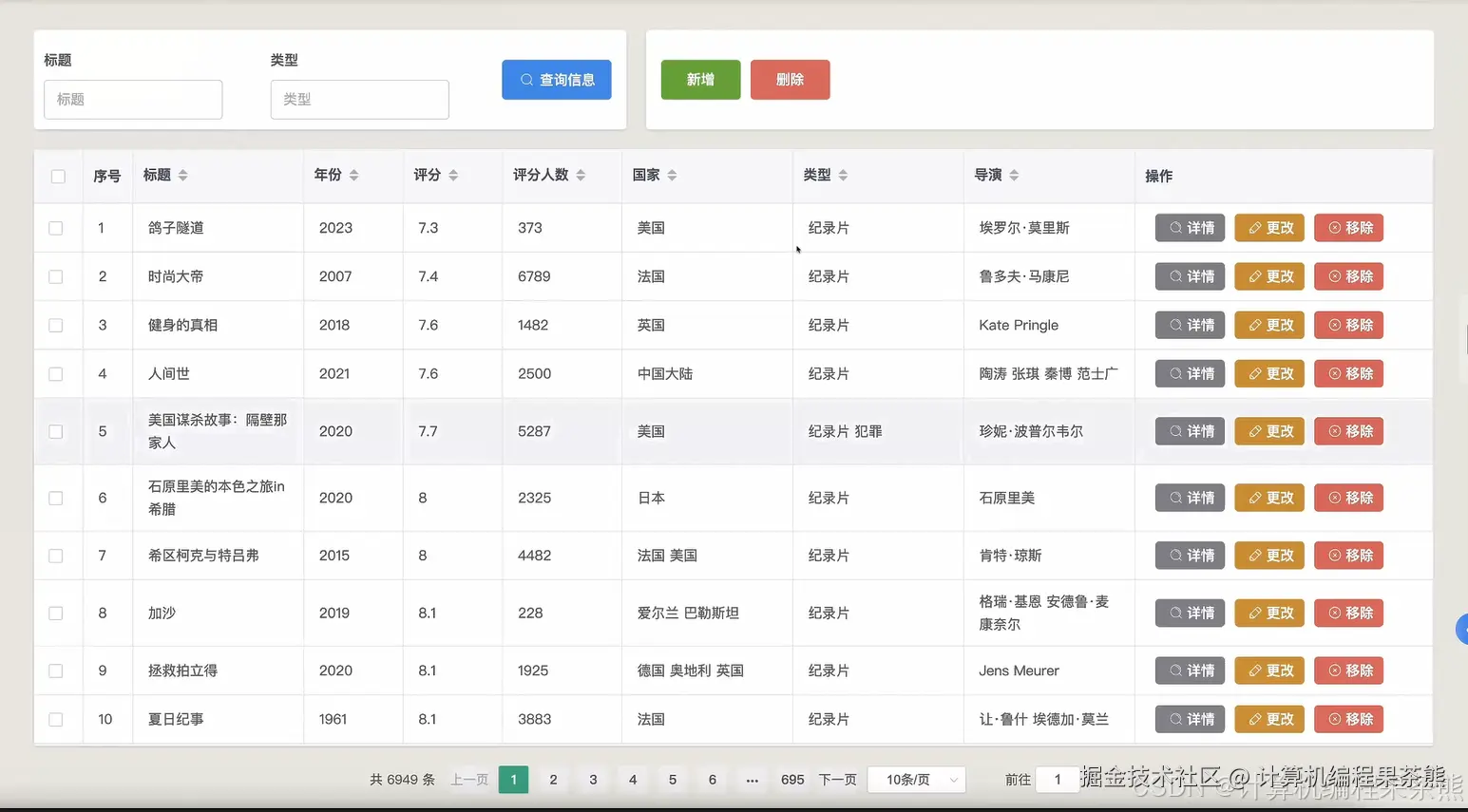The image size is (1468, 812).
Task: Go to pagination page 2
Action: click(553, 780)
